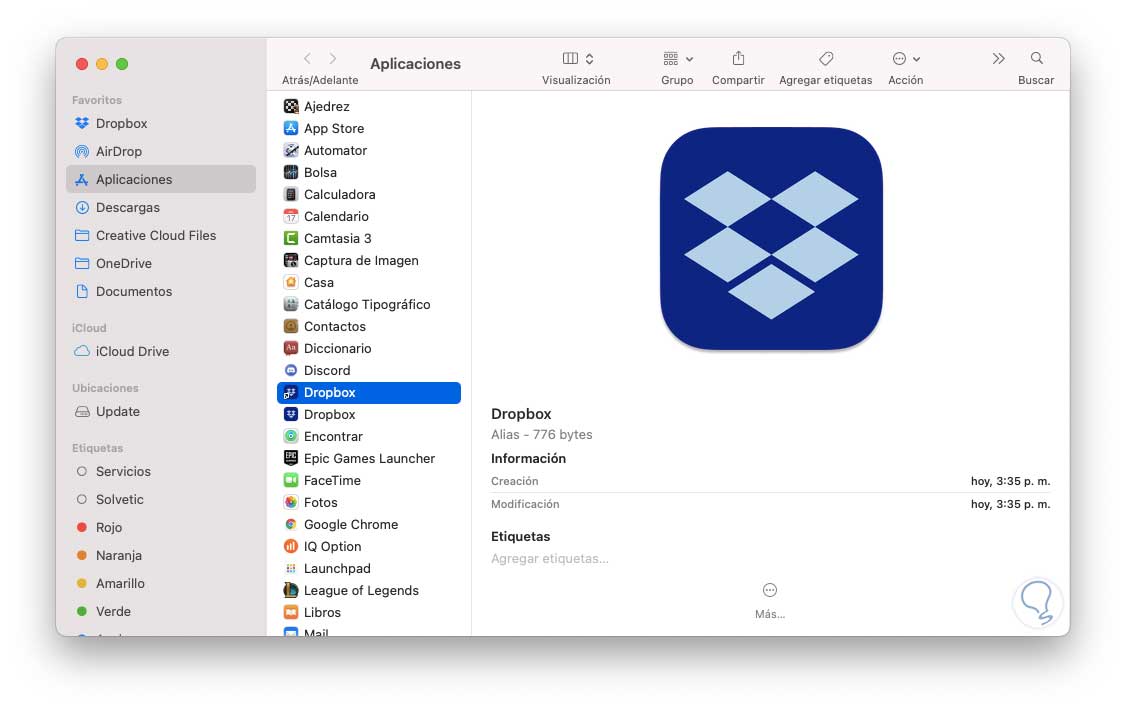1126x710 pixels.
Task: Open the Descargas sidebar folder
Action: point(117,207)
